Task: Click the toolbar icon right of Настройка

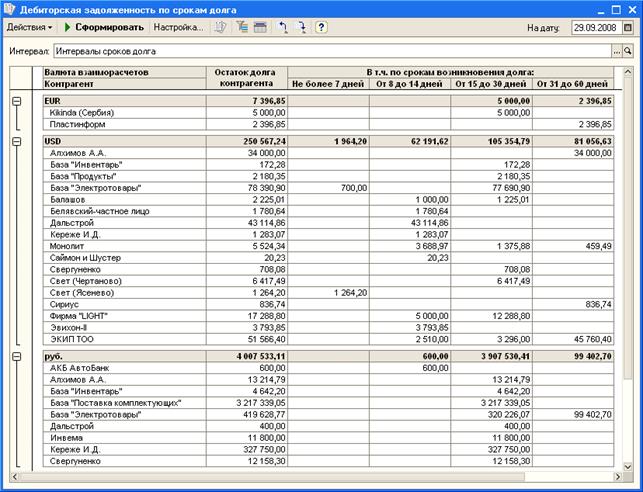Action: (x=221, y=27)
